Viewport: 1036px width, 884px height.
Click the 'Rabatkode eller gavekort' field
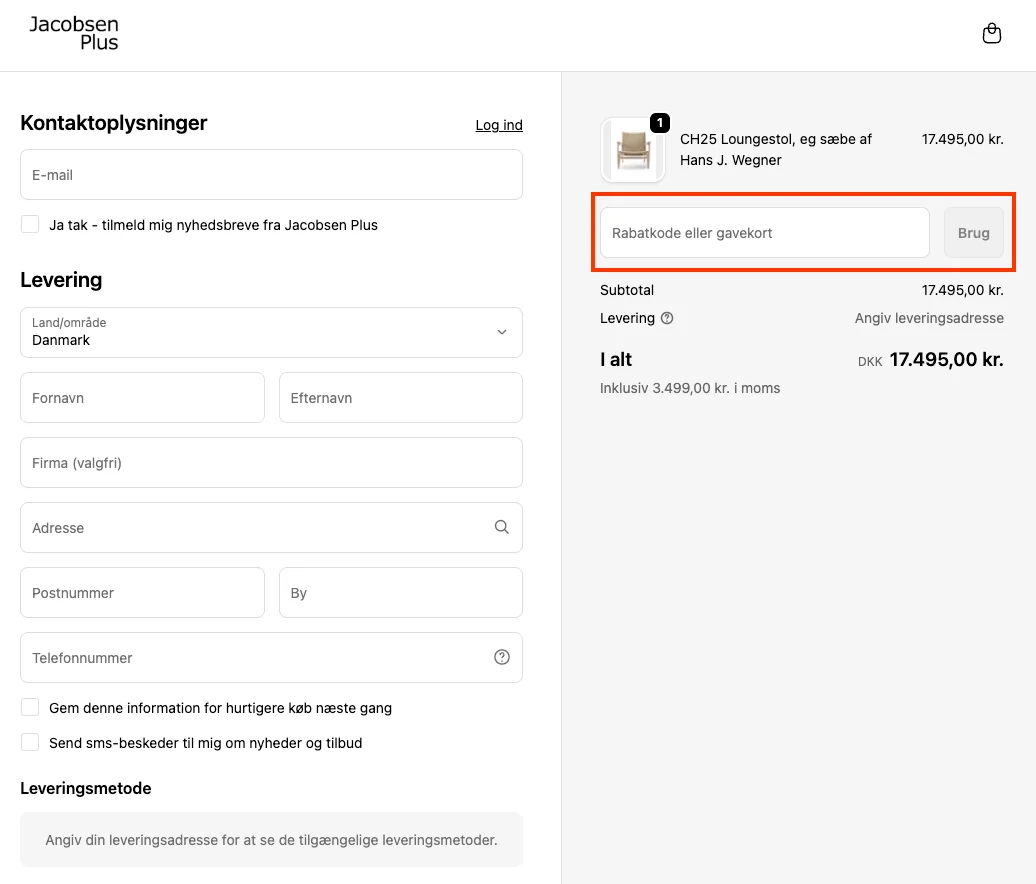764,233
